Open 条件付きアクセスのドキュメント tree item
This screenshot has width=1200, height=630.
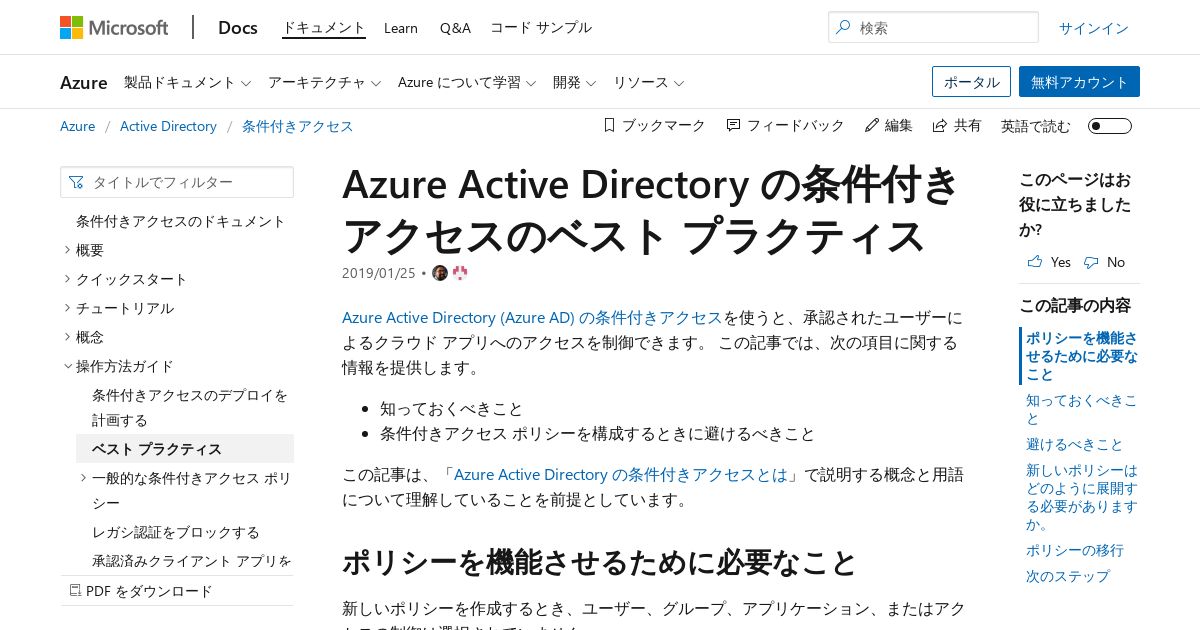pos(181,221)
